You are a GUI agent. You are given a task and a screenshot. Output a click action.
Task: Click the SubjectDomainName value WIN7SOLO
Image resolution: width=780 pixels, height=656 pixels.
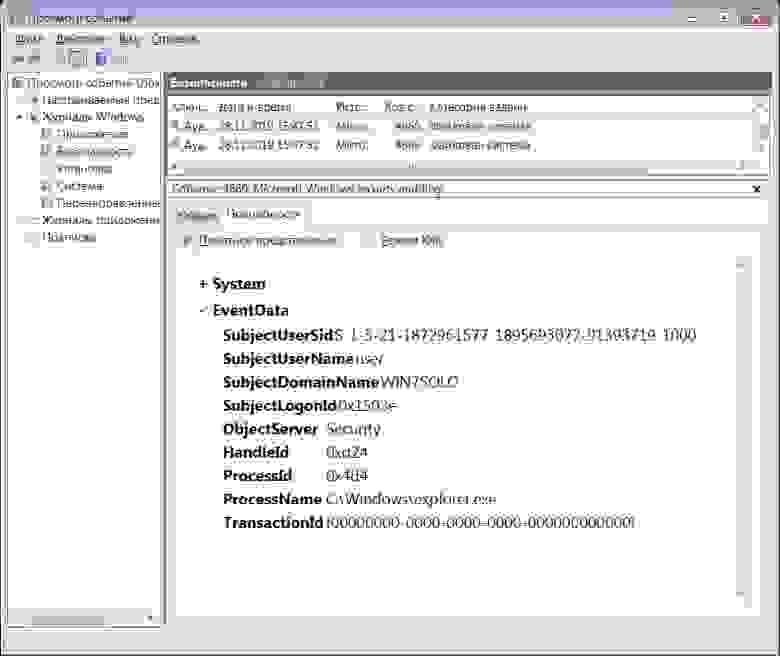coord(419,382)
